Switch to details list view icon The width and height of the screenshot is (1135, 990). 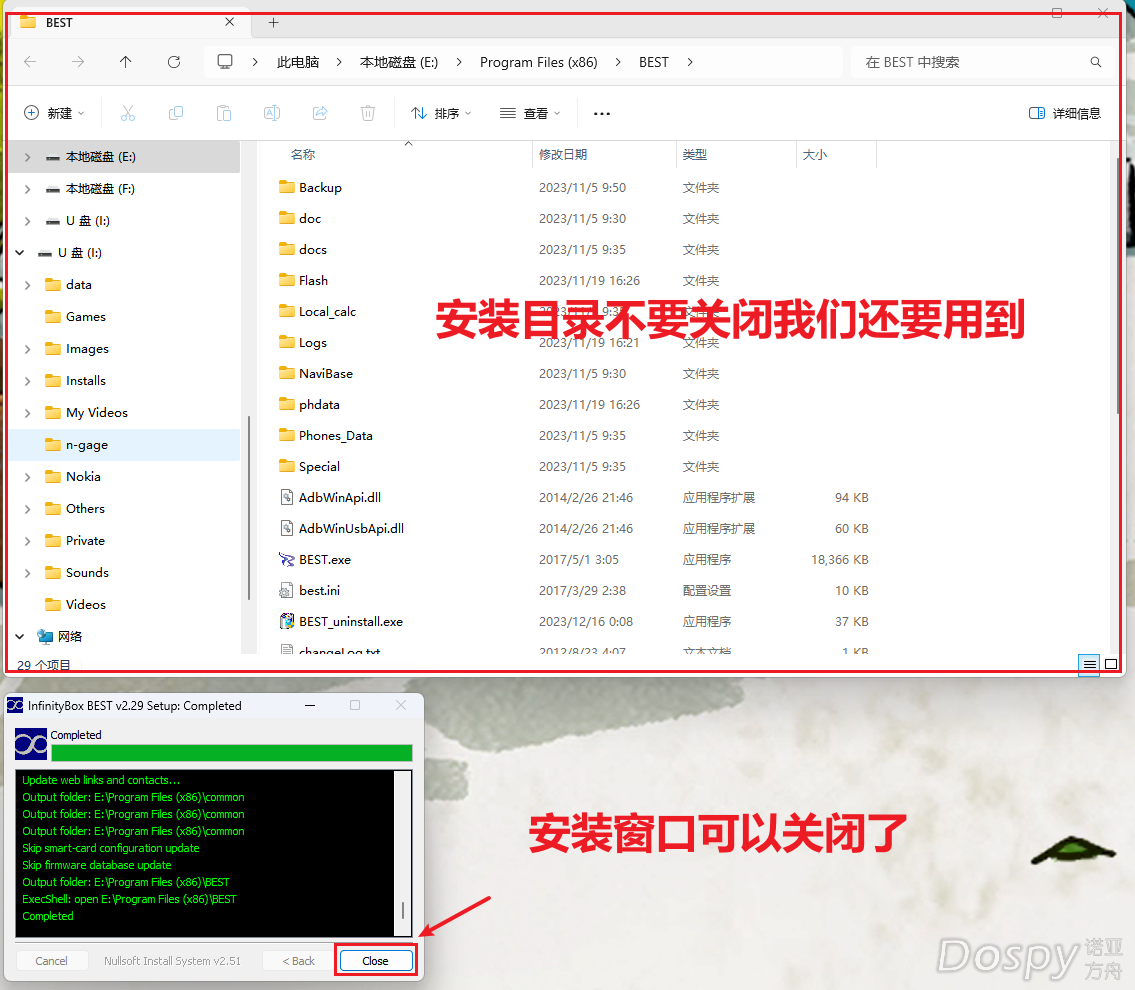[1089, 664]
